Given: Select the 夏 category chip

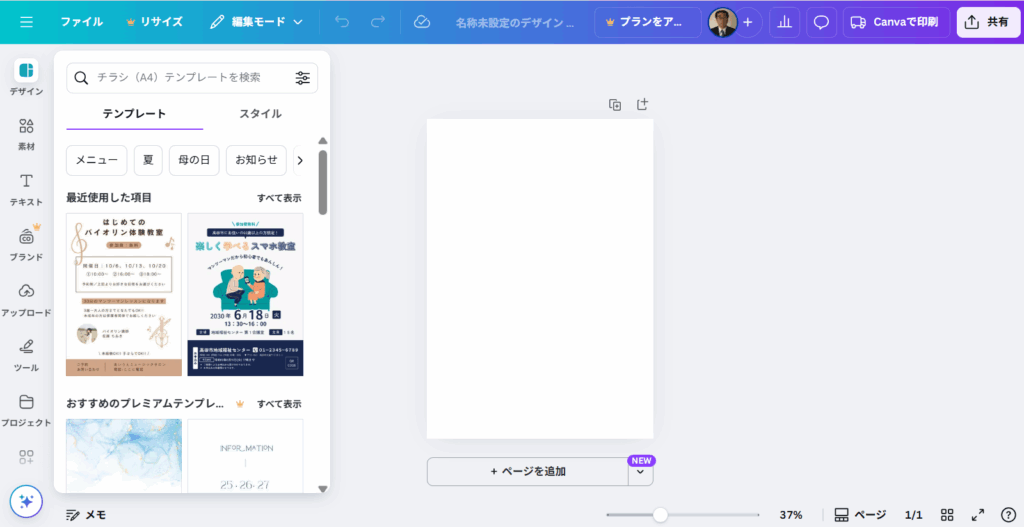Looking at the screenshot, I should coord(148,160).
